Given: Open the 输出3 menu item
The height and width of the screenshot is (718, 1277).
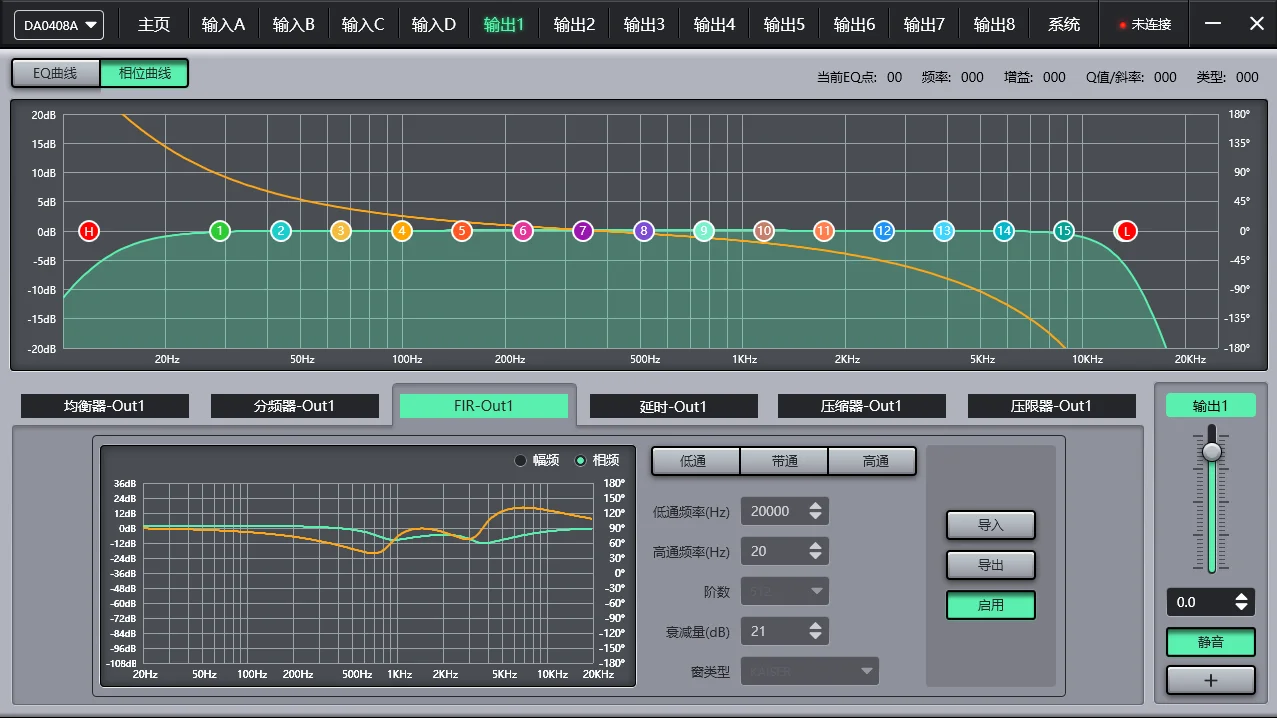Looking at the screenshot, I should coord(644,24).
